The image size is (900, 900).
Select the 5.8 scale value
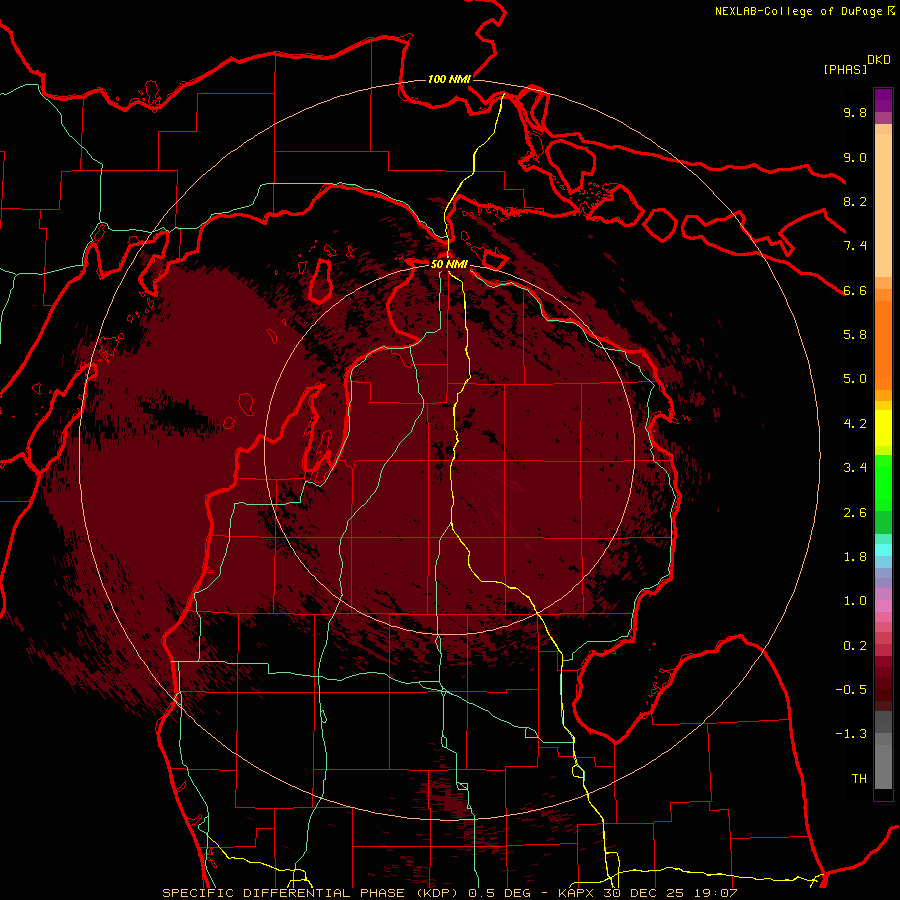click(x=855, y=335)
